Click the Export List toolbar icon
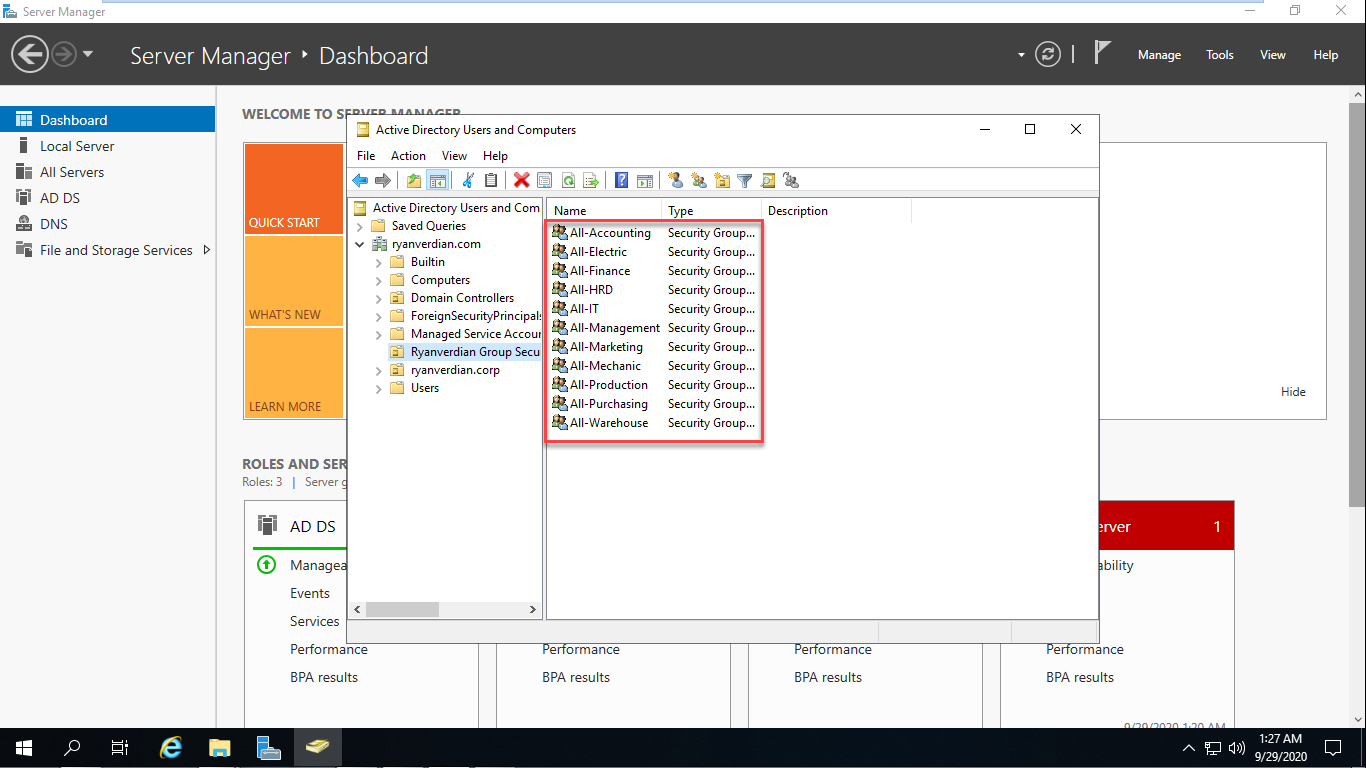This screenshot has height=768, width=1366. coord(591,181)
